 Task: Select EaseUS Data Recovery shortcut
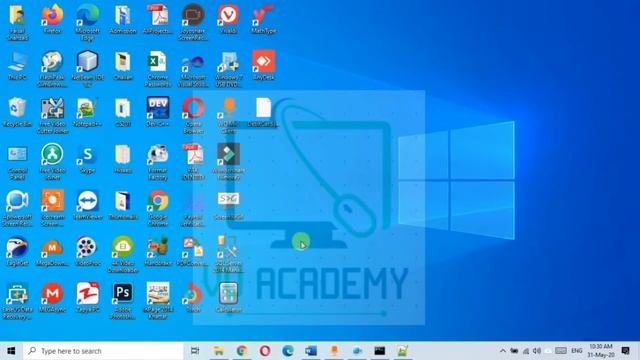click(x=17, y=302)
